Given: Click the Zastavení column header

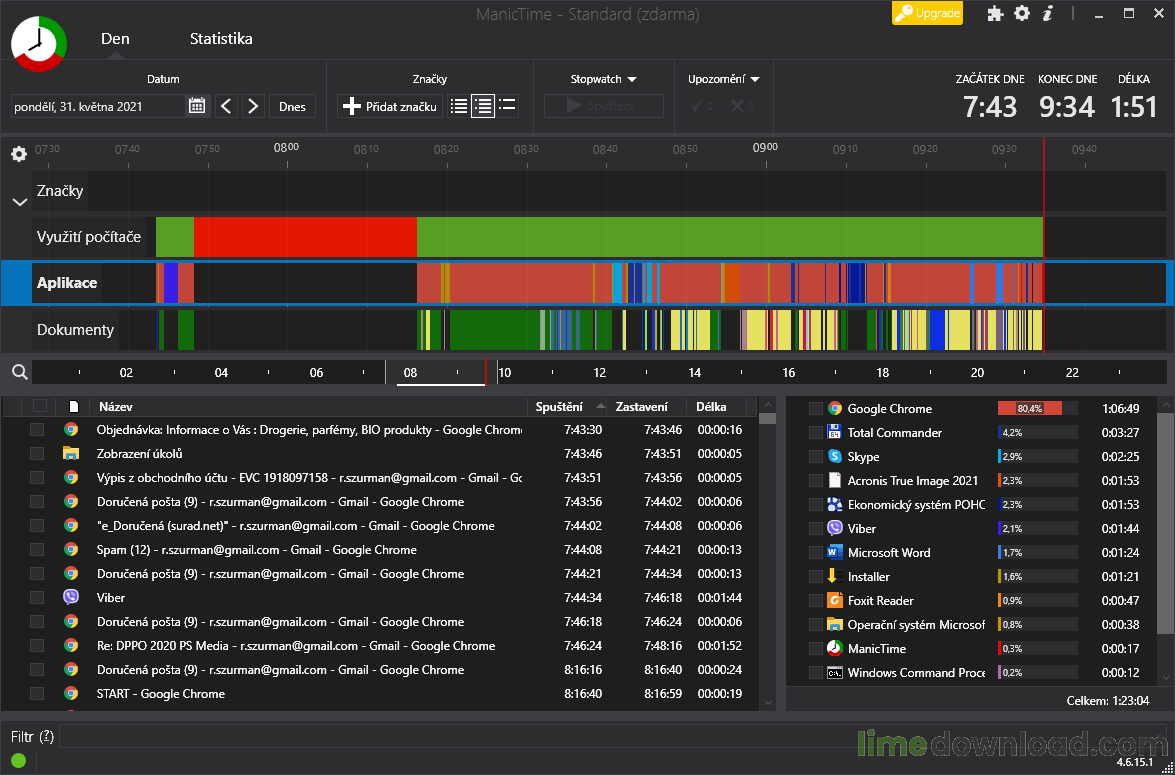Looking at the screenshot, I should (x=646, y=406).
